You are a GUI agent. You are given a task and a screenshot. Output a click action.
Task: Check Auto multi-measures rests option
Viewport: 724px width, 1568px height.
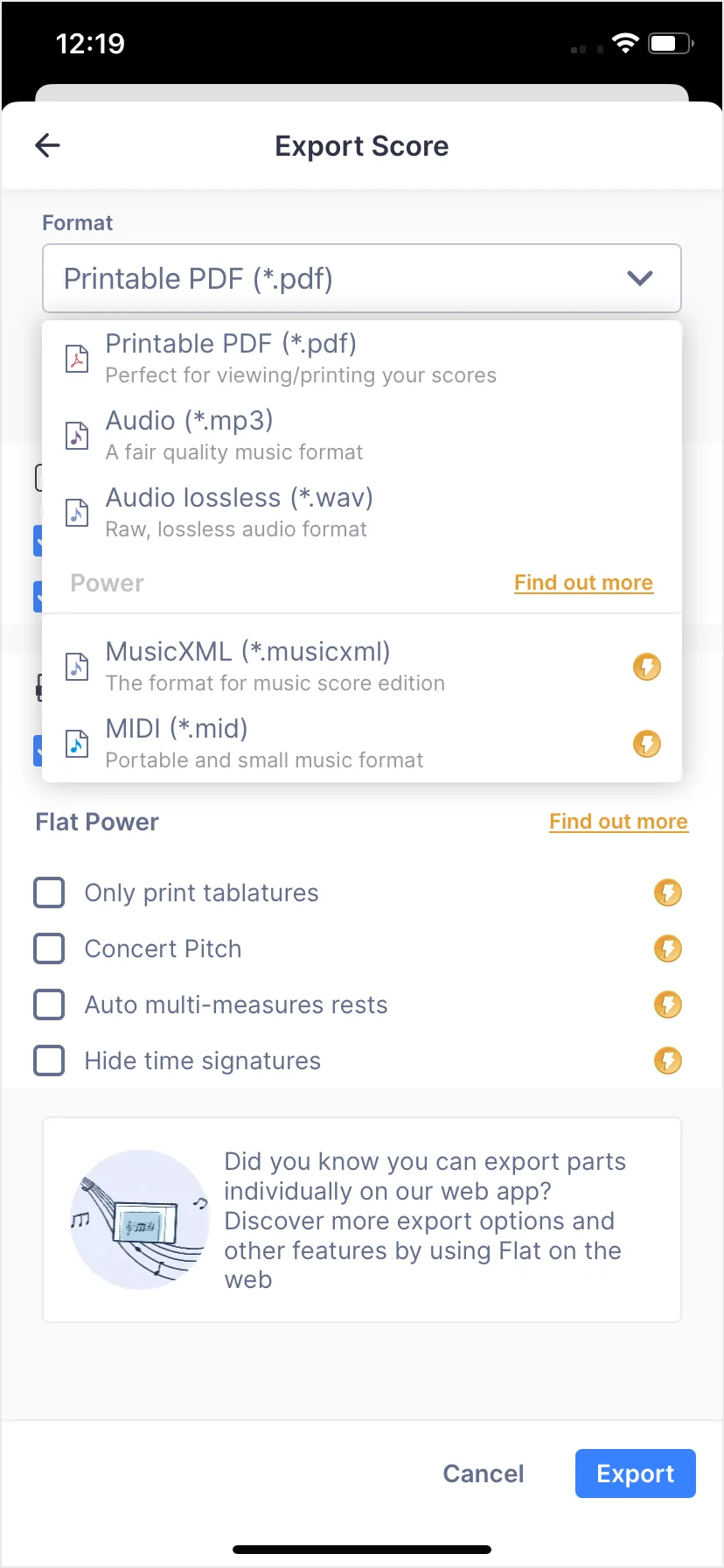[x=49, y=1004]
